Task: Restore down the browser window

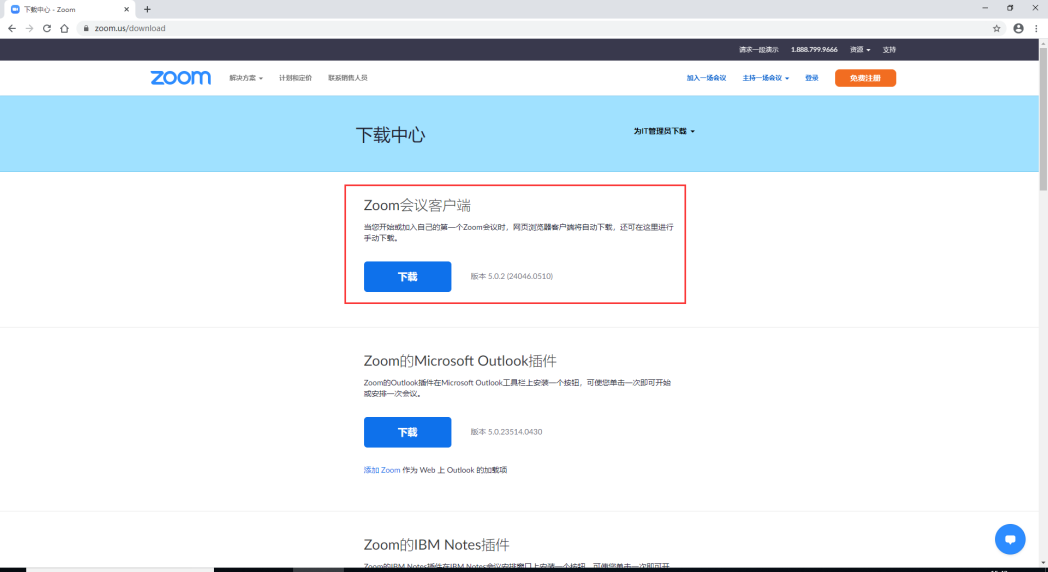Action: (x=1010, y=8)
